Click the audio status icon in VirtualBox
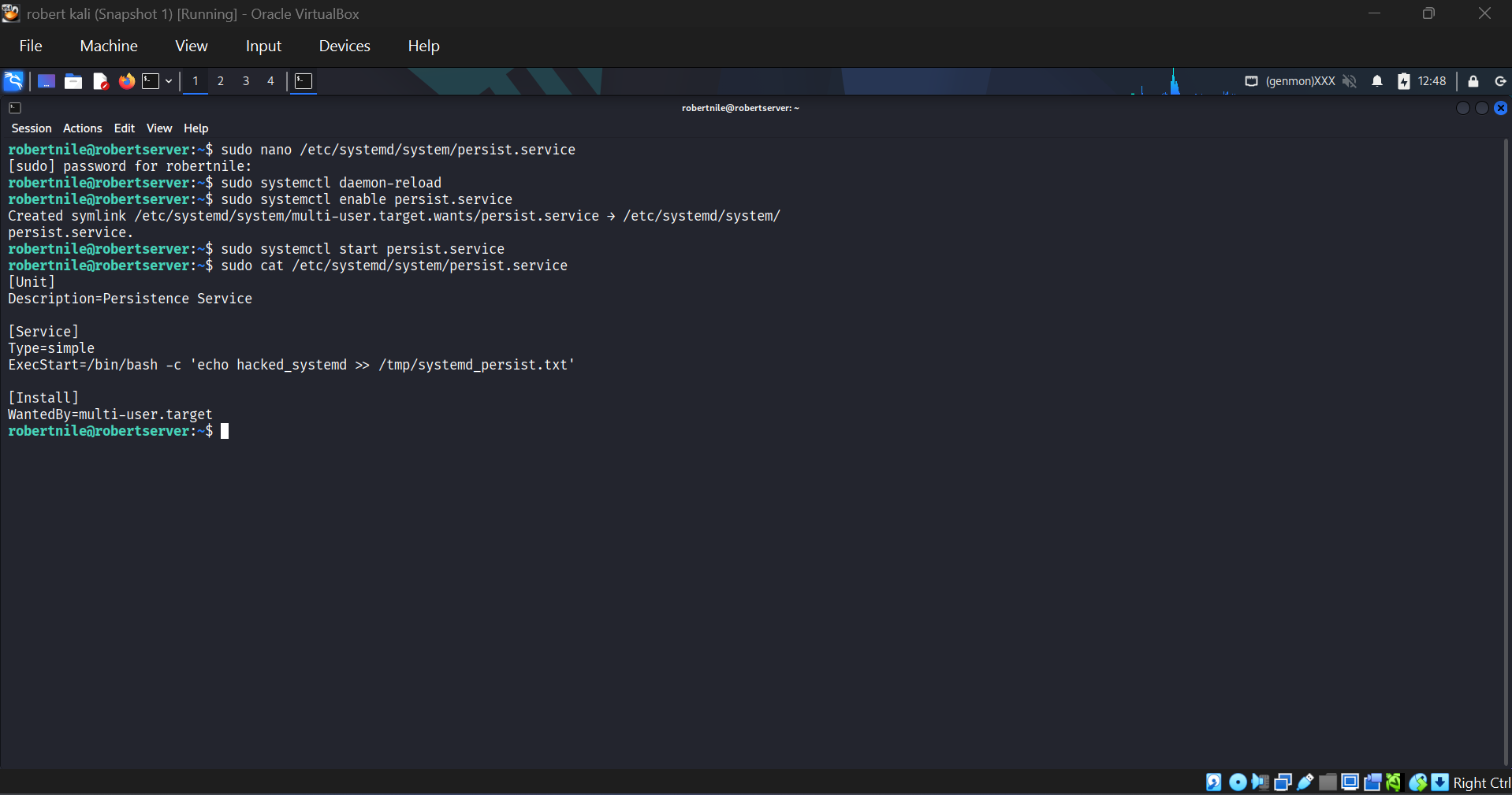The width and height of the screenshot is (1512, 795). point(1260,782)
